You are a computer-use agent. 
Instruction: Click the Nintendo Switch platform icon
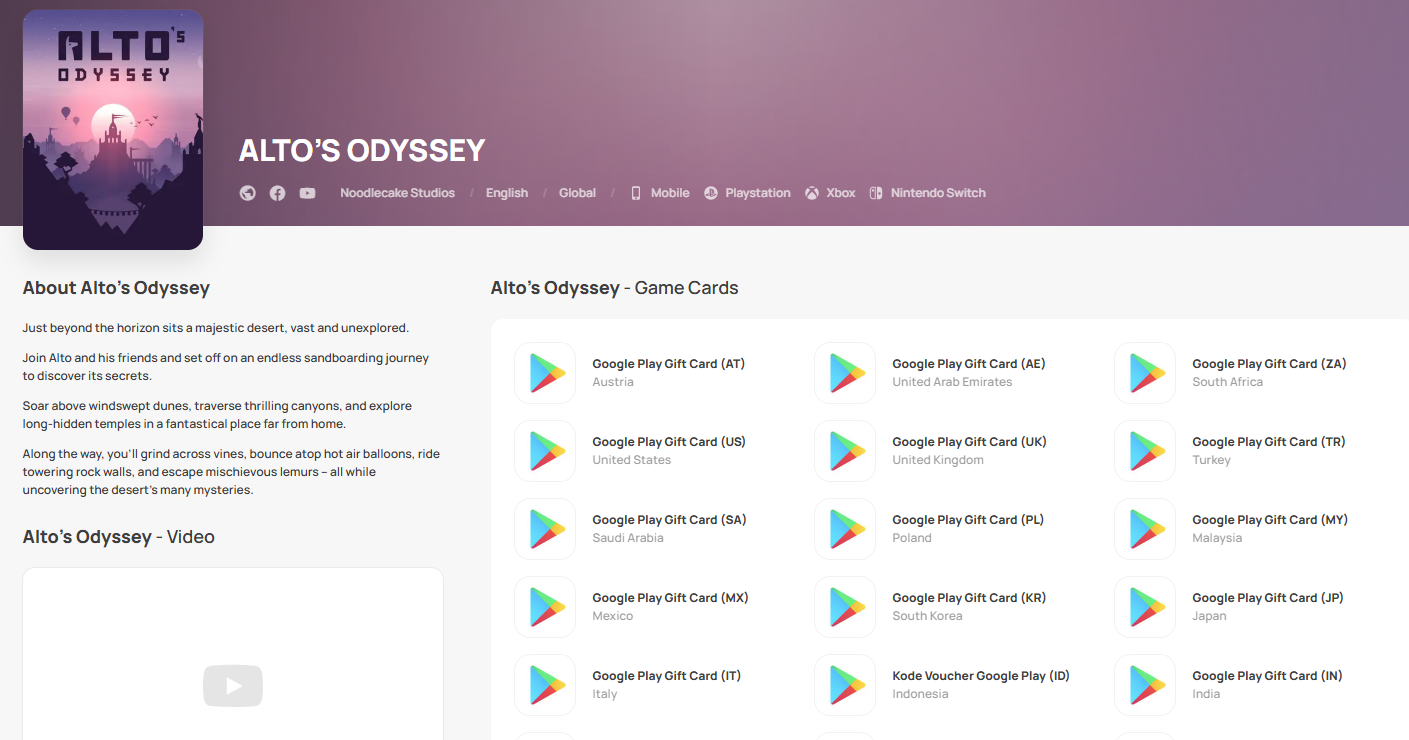[876, 193]
